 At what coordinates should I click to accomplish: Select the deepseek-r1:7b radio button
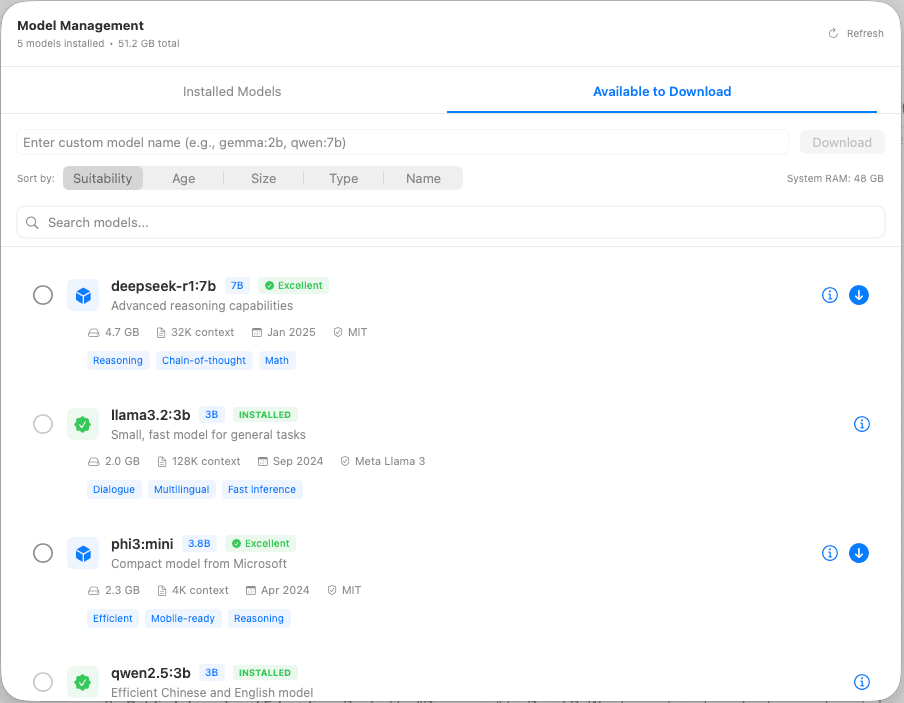click(x=43, y=295)
